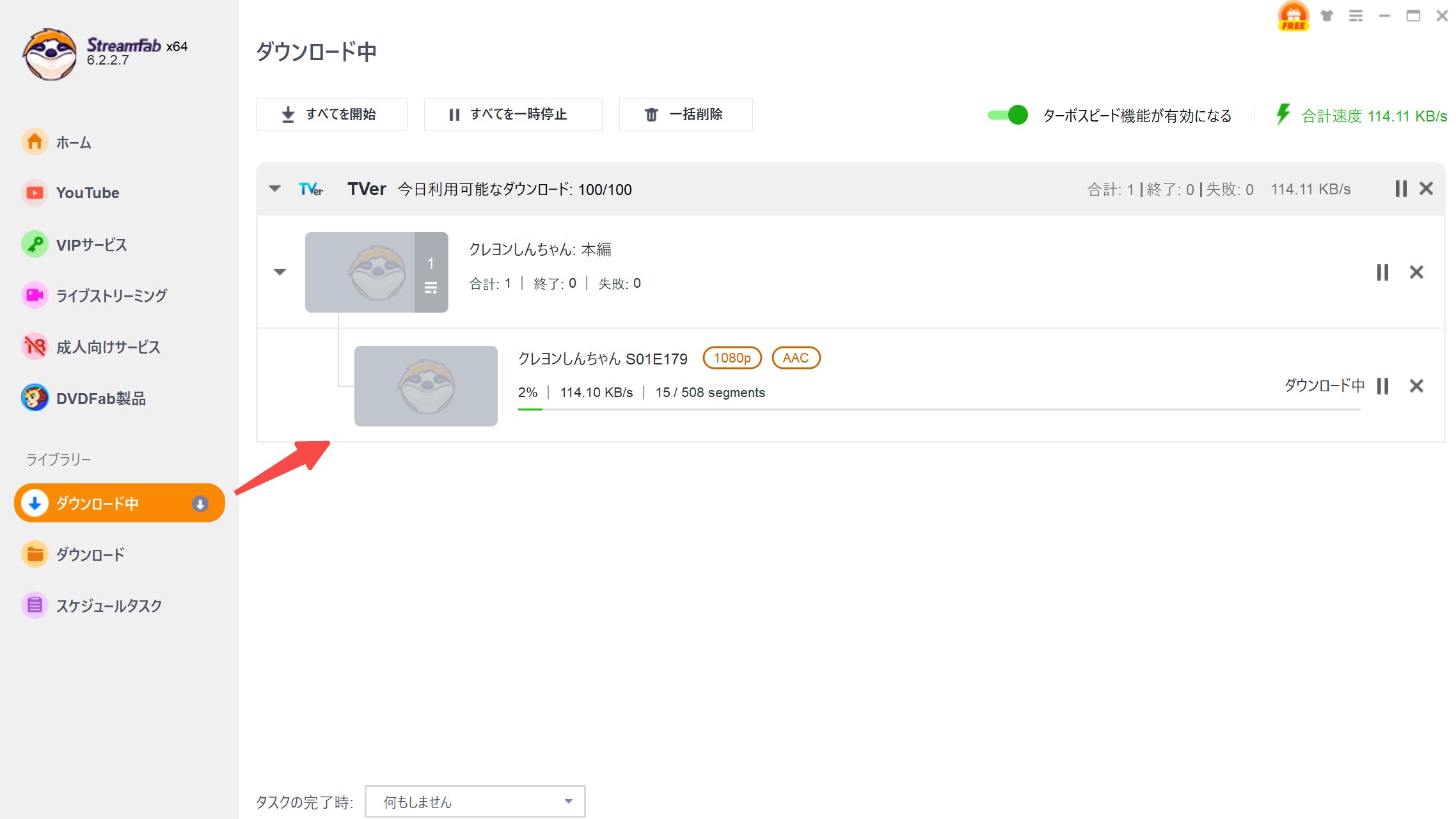The height and width of the screenshot is (819, 1456).
Task: Collapse the TVer download group
Action: click(275, 189)
